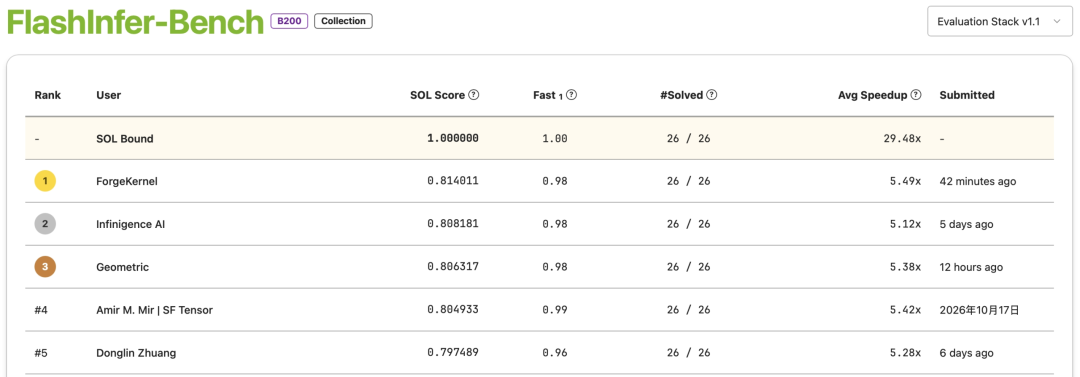Screen dimensions: 1080x377
Task: Open the FlashInfer-Bench title link
Action: point(136,22)
